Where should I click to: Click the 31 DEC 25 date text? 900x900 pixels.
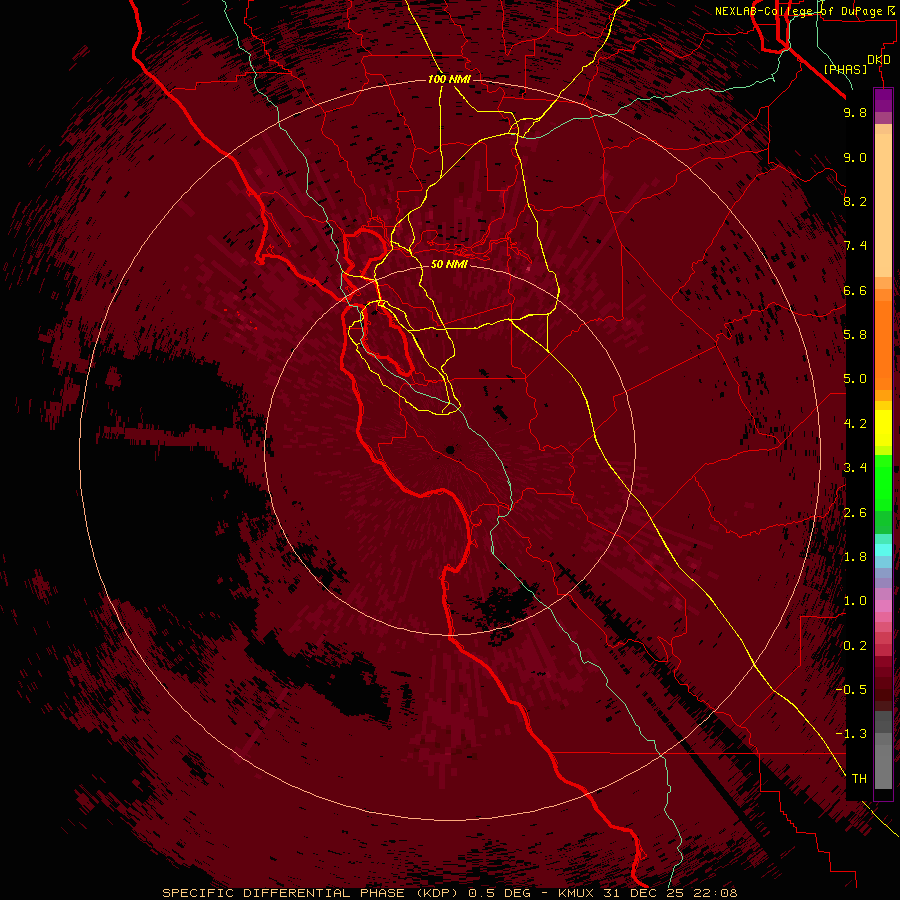(645, 893)
